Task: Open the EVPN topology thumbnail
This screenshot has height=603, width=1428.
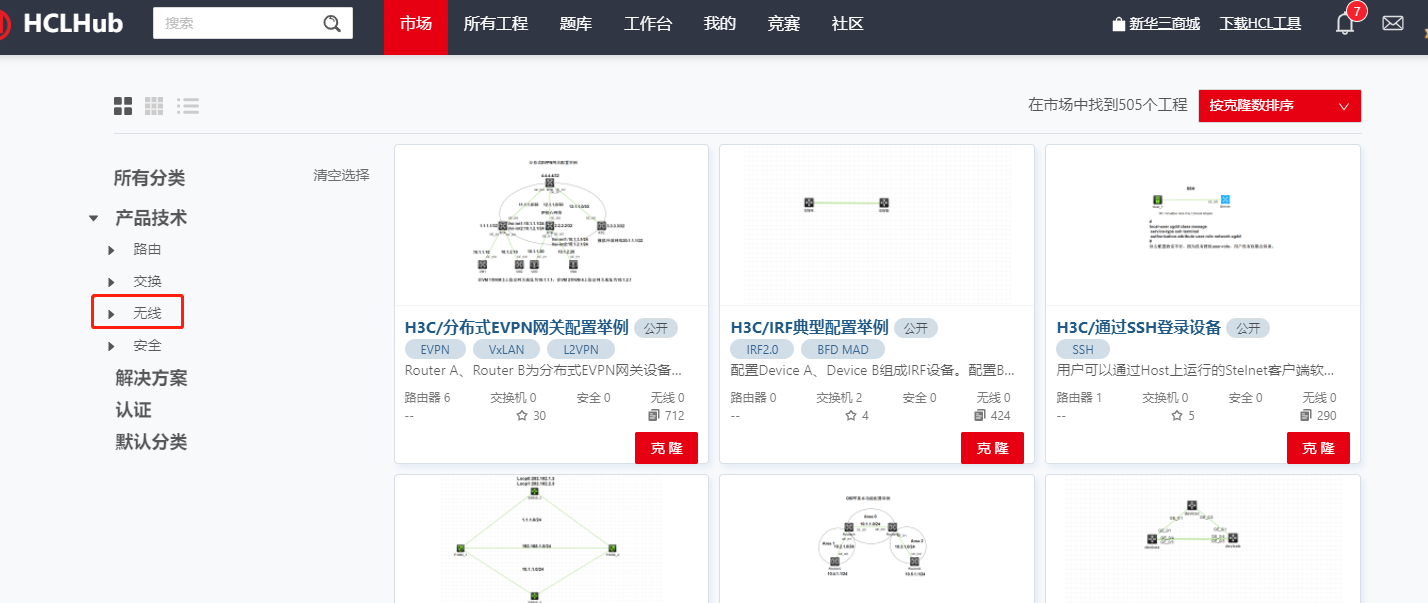Action: pyautogui.click(x=551, y=225)
